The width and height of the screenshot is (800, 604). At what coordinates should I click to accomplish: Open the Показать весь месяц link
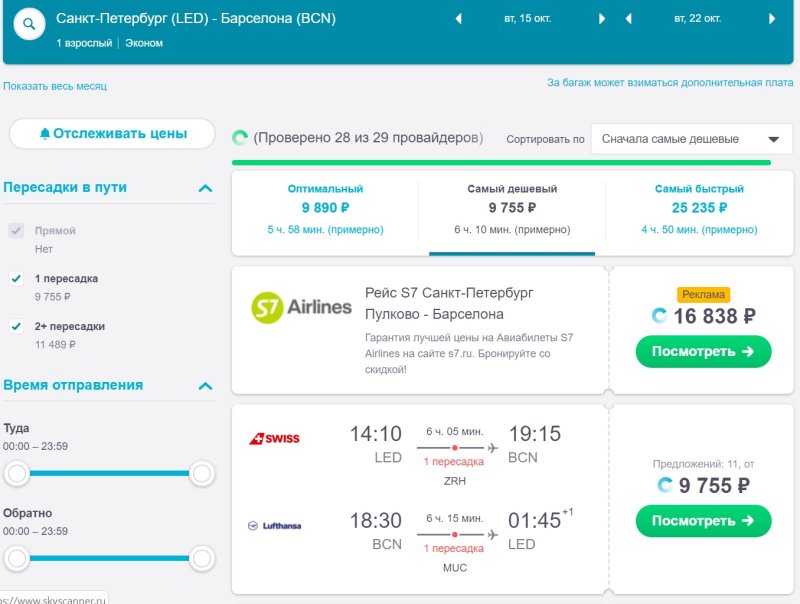point(55,86)
